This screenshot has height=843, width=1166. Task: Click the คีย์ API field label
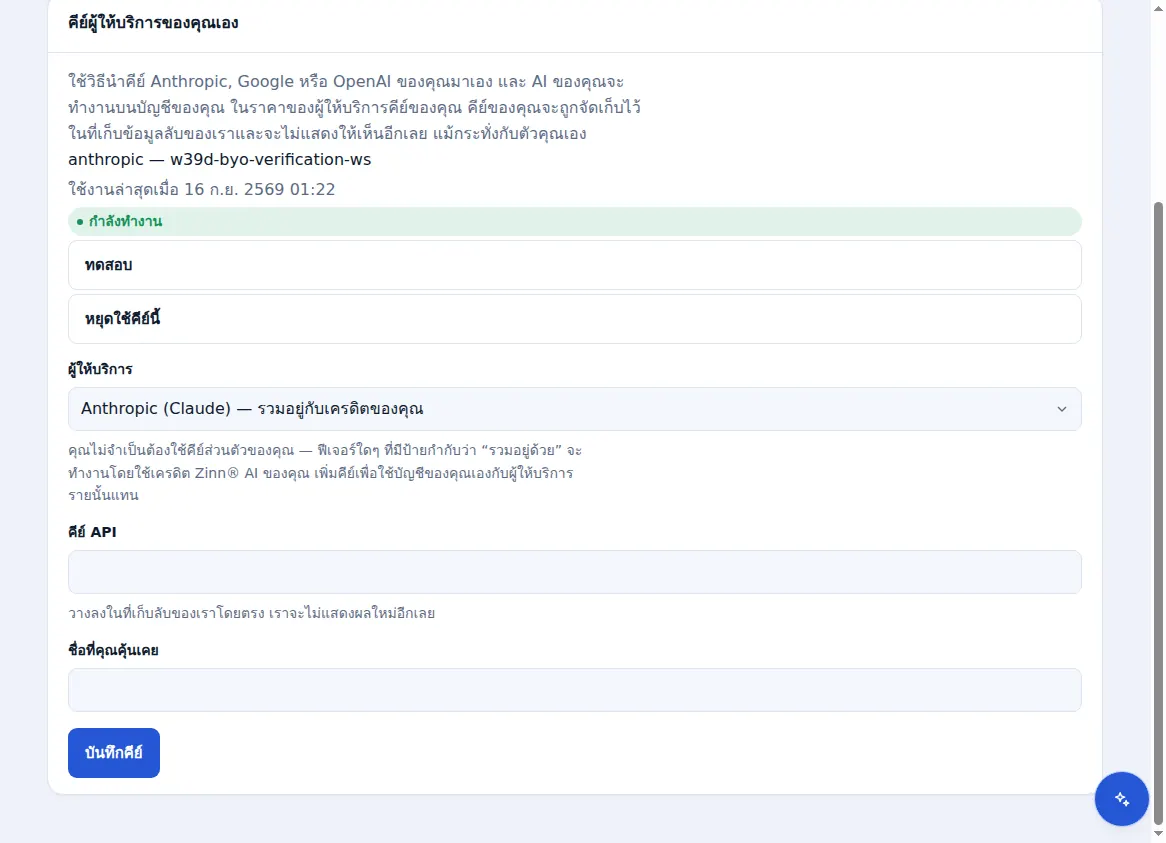92,532
